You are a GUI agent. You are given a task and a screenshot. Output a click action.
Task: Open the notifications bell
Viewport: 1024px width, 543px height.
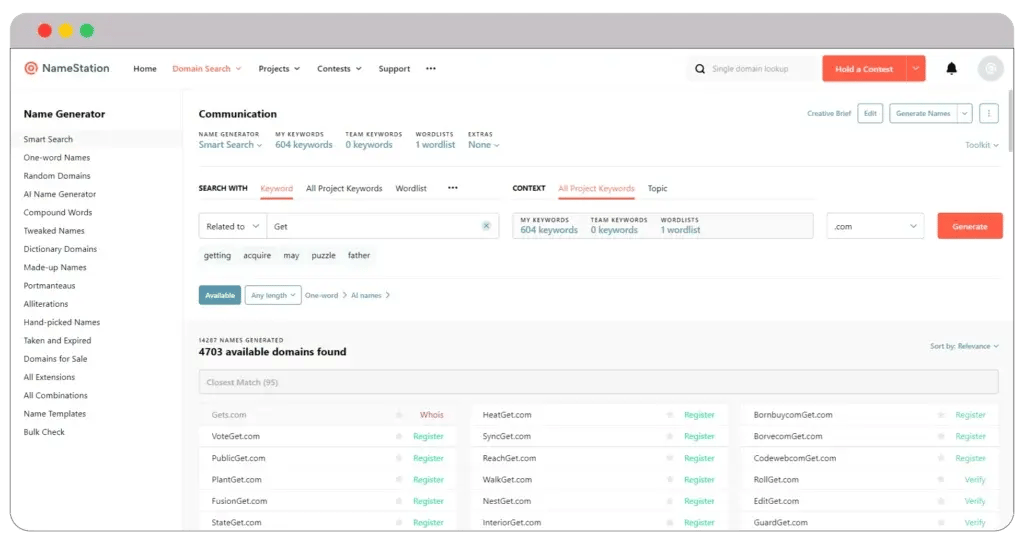coord(951,68)
